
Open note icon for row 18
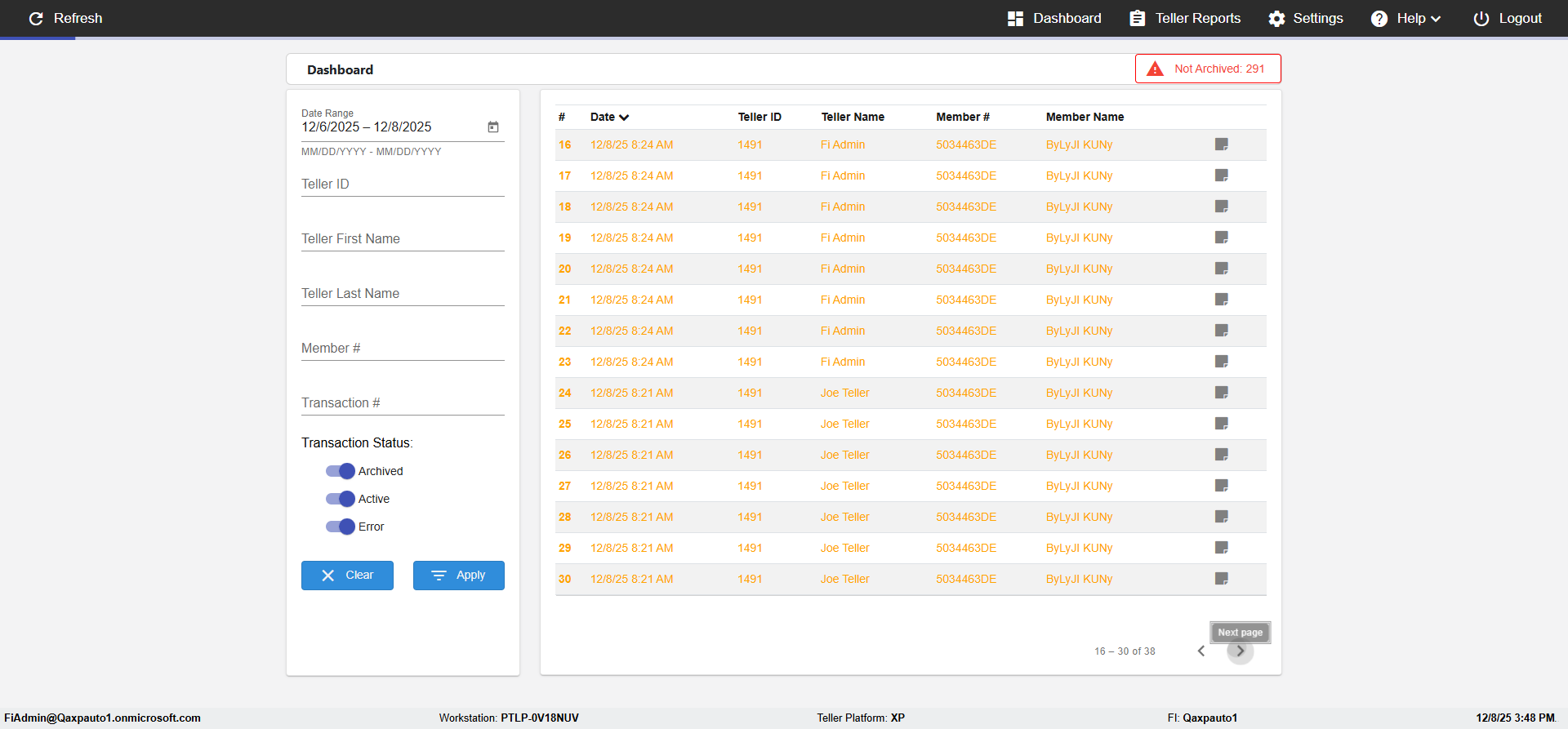(1222, 207)
